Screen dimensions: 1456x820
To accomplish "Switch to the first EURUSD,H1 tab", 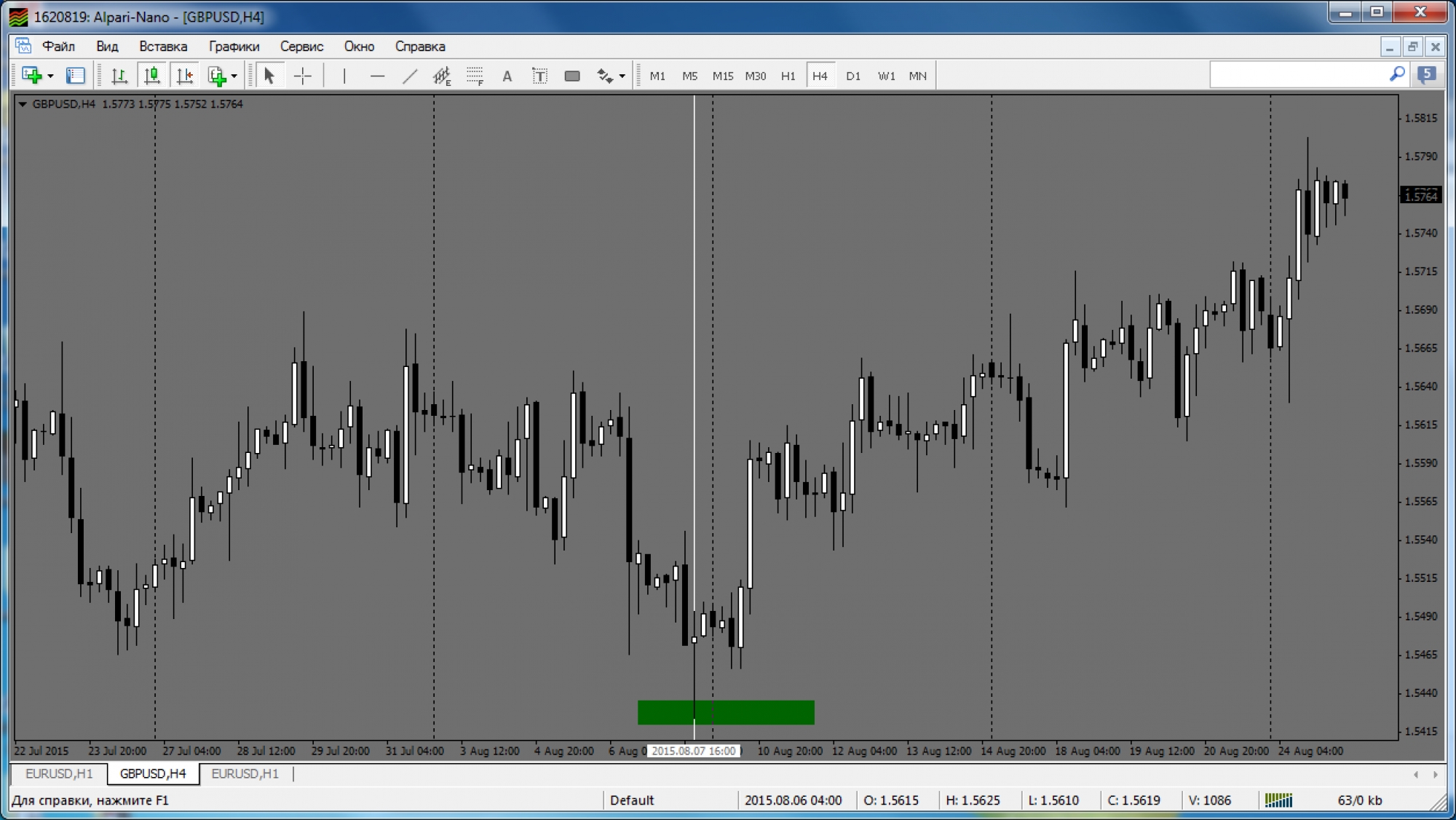I will click(59, 773).
